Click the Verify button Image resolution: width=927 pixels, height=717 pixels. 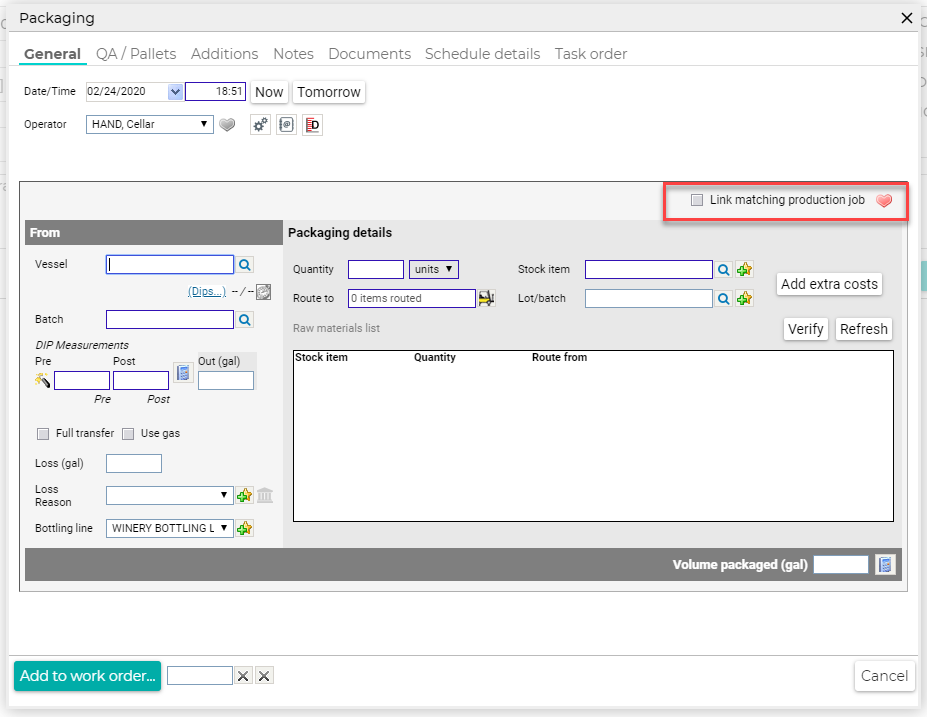pos(805,329)
